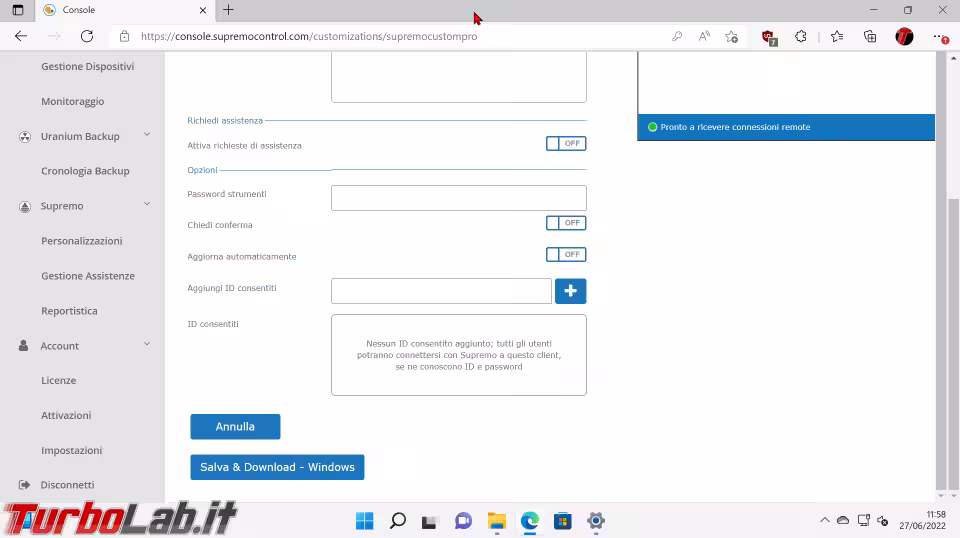Toggle Aggiorna automaticamente switch

pos(566,254)
